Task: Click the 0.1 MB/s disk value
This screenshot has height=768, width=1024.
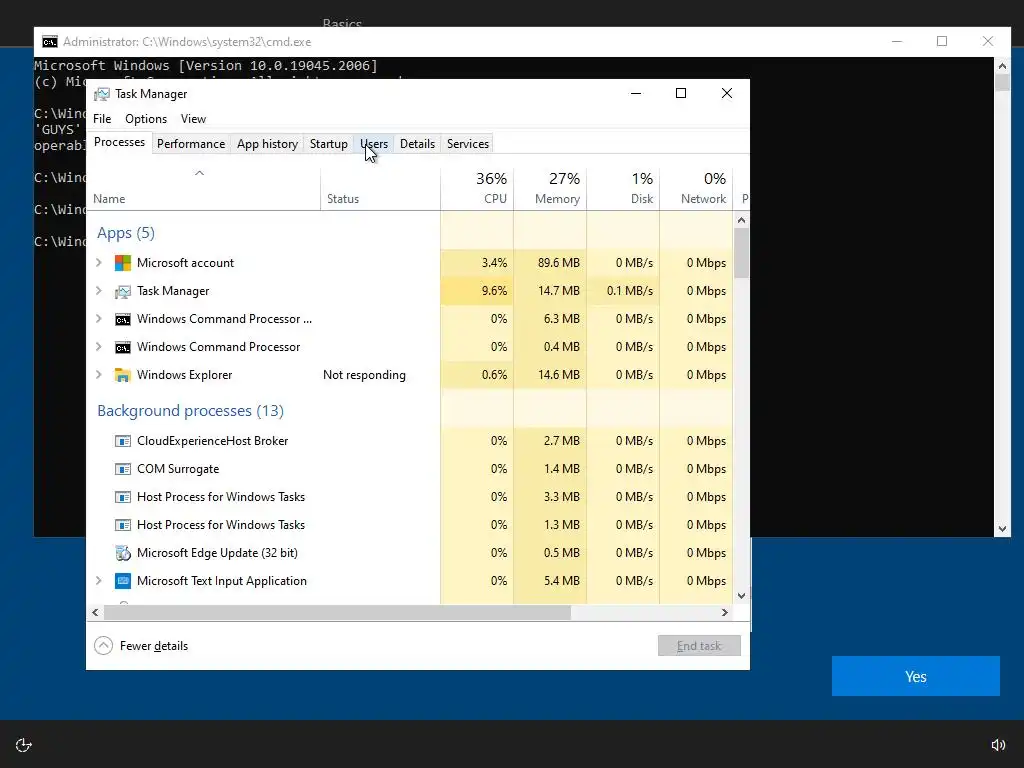Action: pyautogui.click(x=630, y=291)
